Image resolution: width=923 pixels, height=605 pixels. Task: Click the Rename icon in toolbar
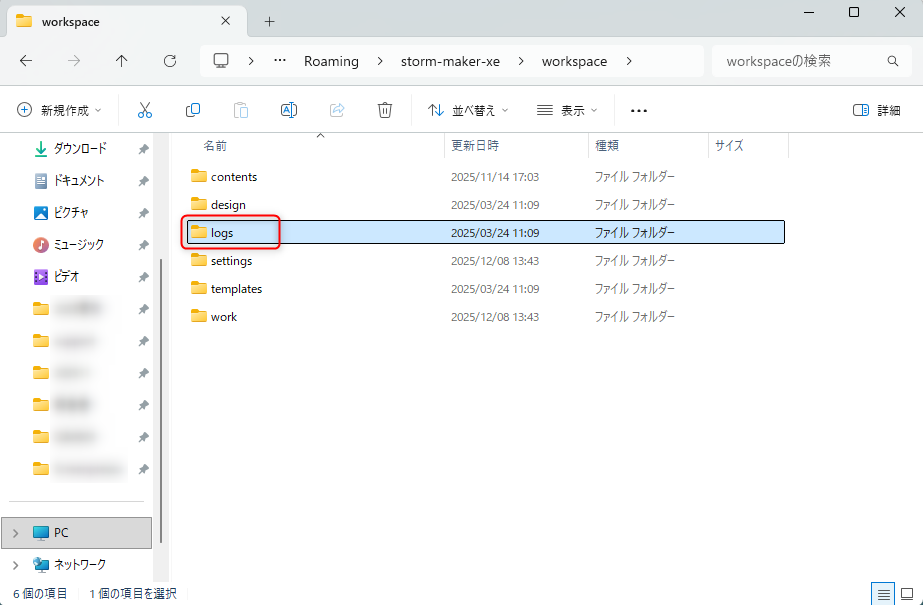(289, 110)
